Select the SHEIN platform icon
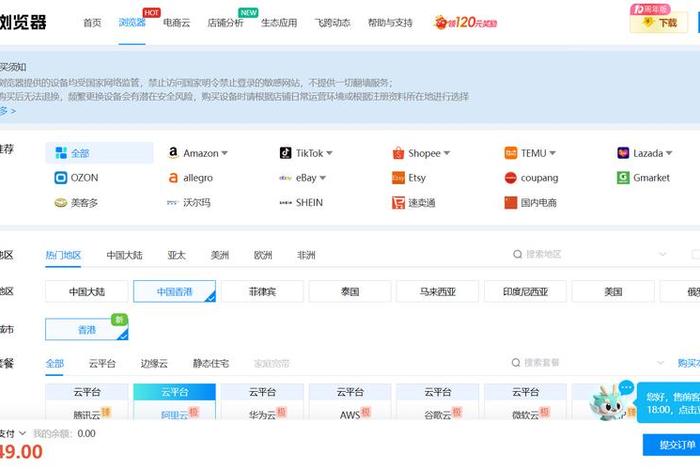 tap(285, 203)
